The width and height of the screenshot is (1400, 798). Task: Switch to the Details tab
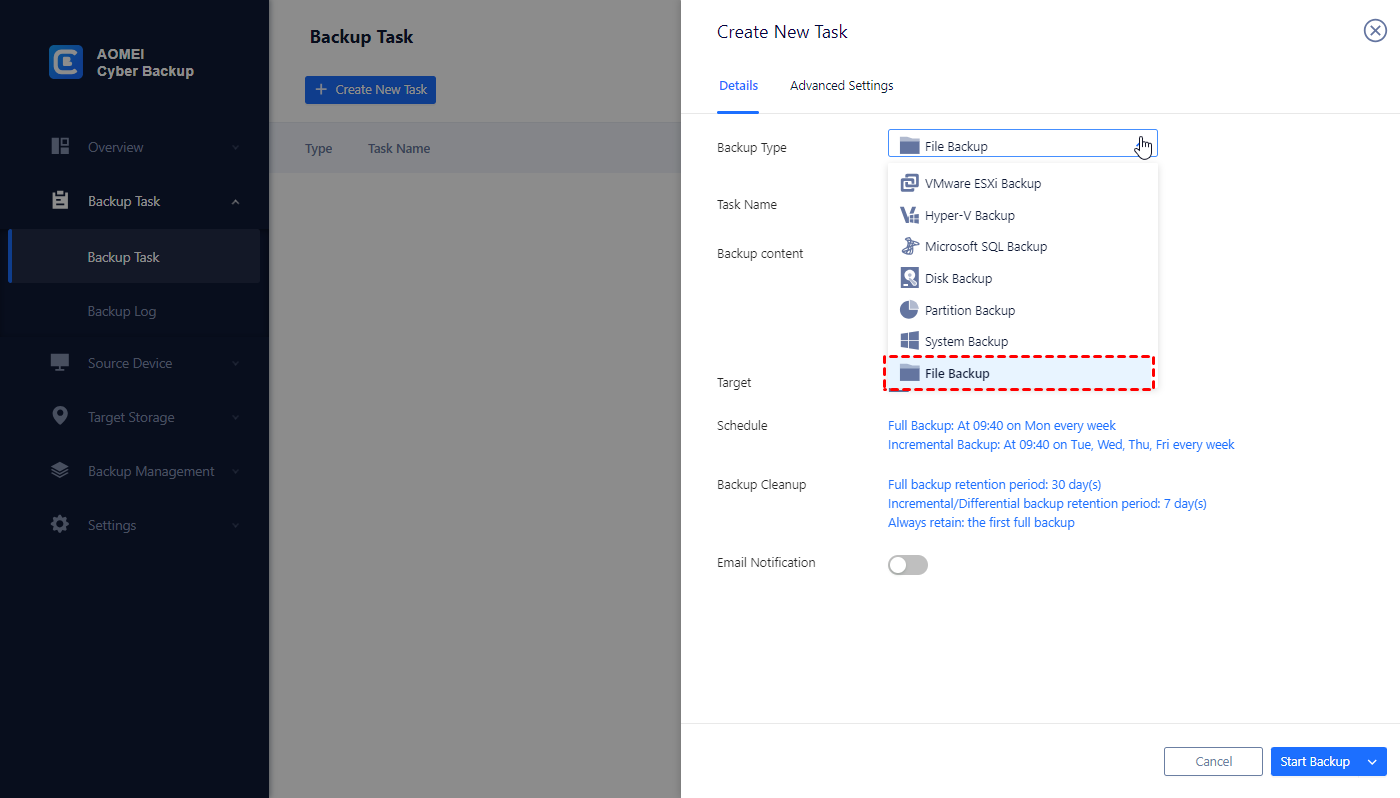(738, 86)
